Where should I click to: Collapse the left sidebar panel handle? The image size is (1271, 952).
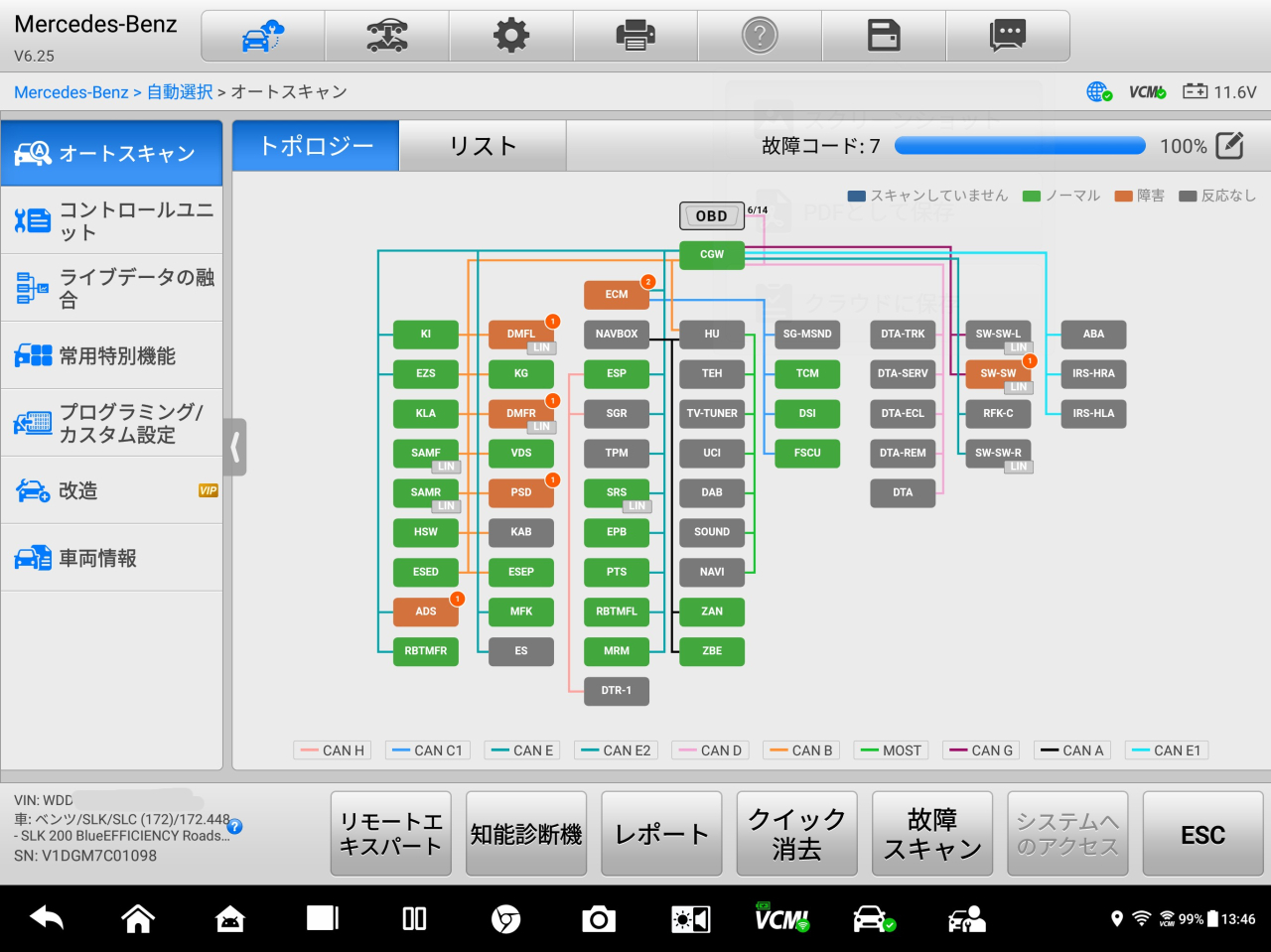[235, 447]
